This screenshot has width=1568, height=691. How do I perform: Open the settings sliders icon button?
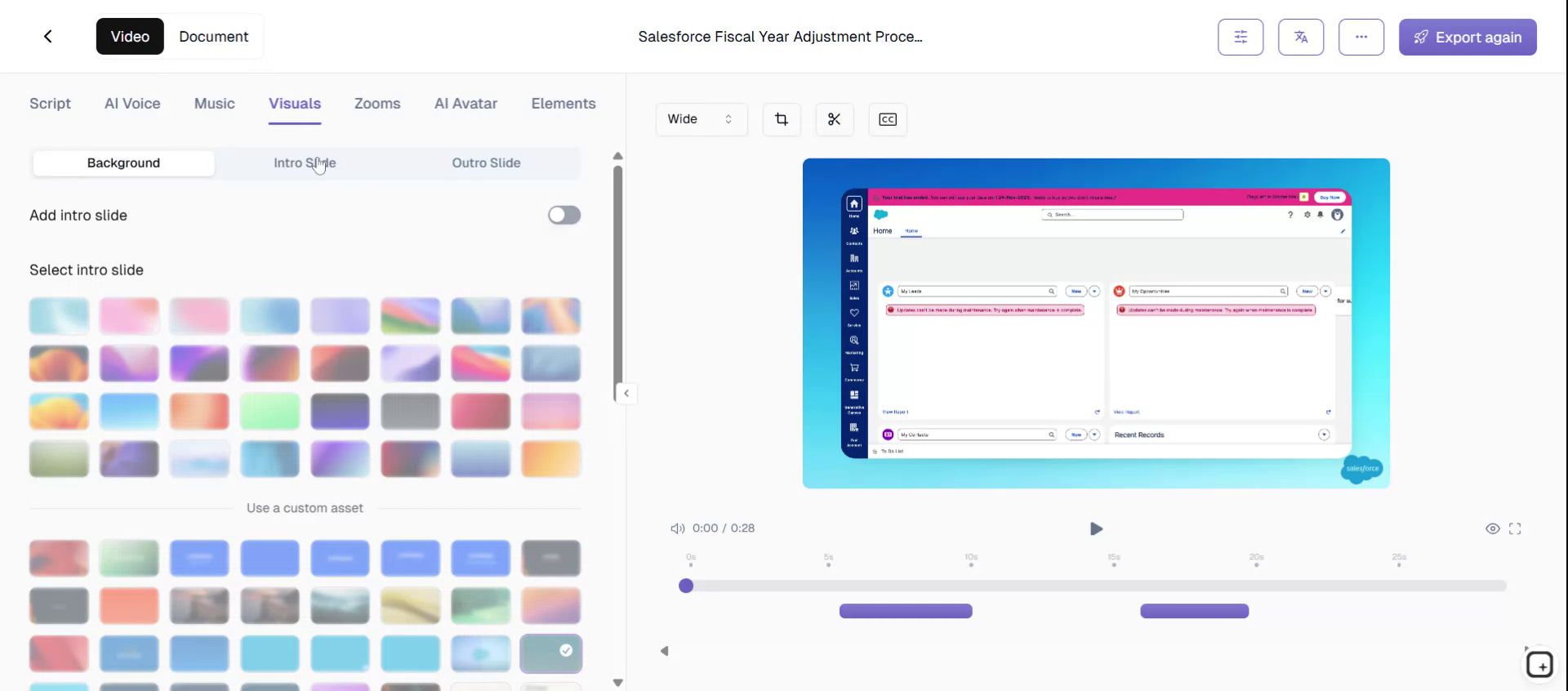point(1241,37)
